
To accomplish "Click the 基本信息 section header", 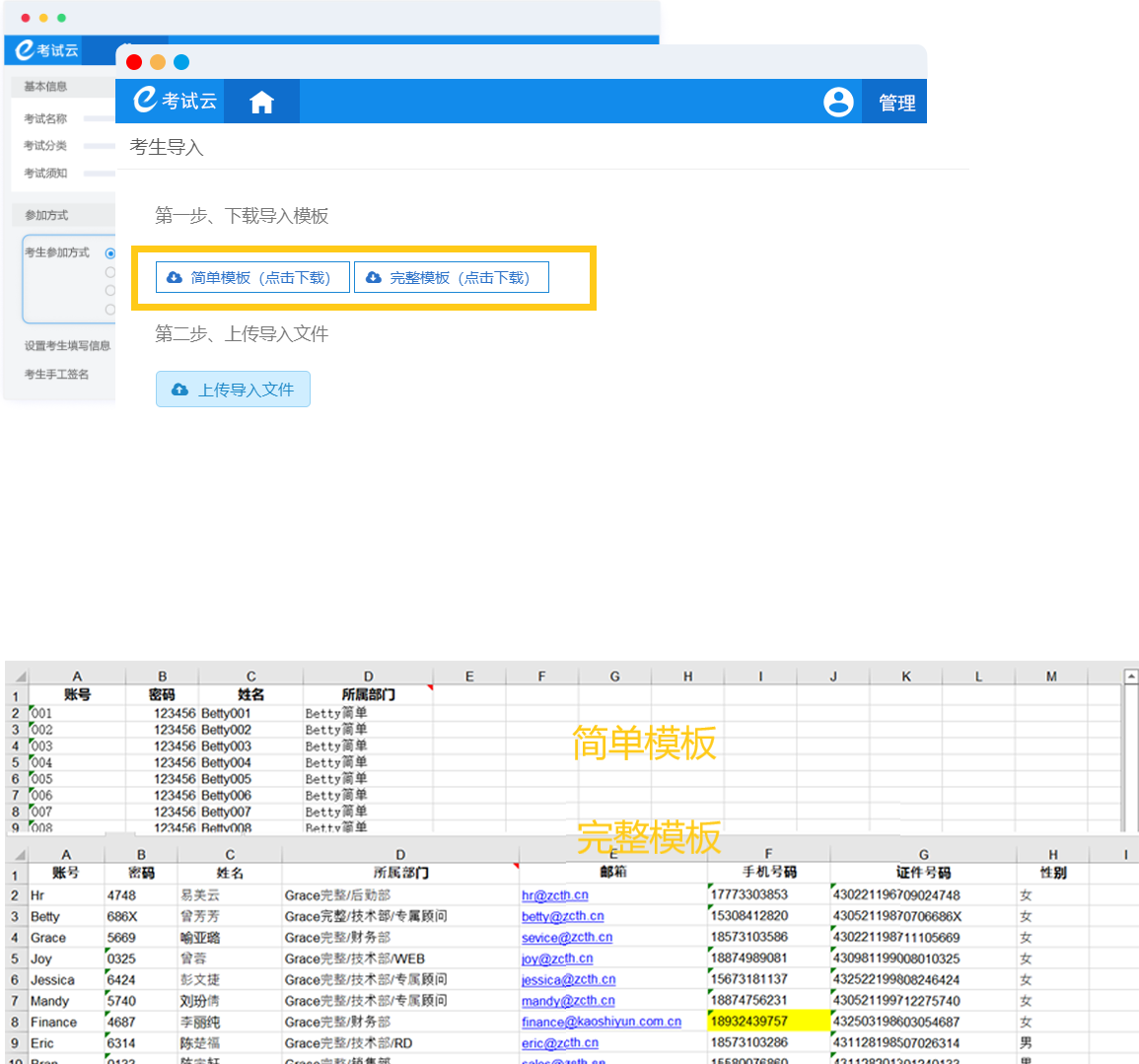I will (x=45, y=87).
